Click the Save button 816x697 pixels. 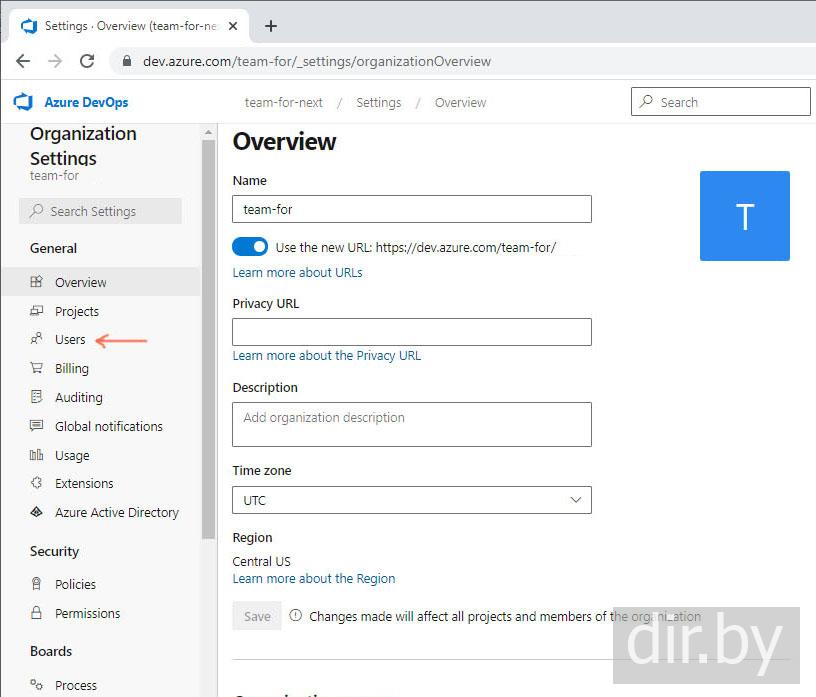257,616
